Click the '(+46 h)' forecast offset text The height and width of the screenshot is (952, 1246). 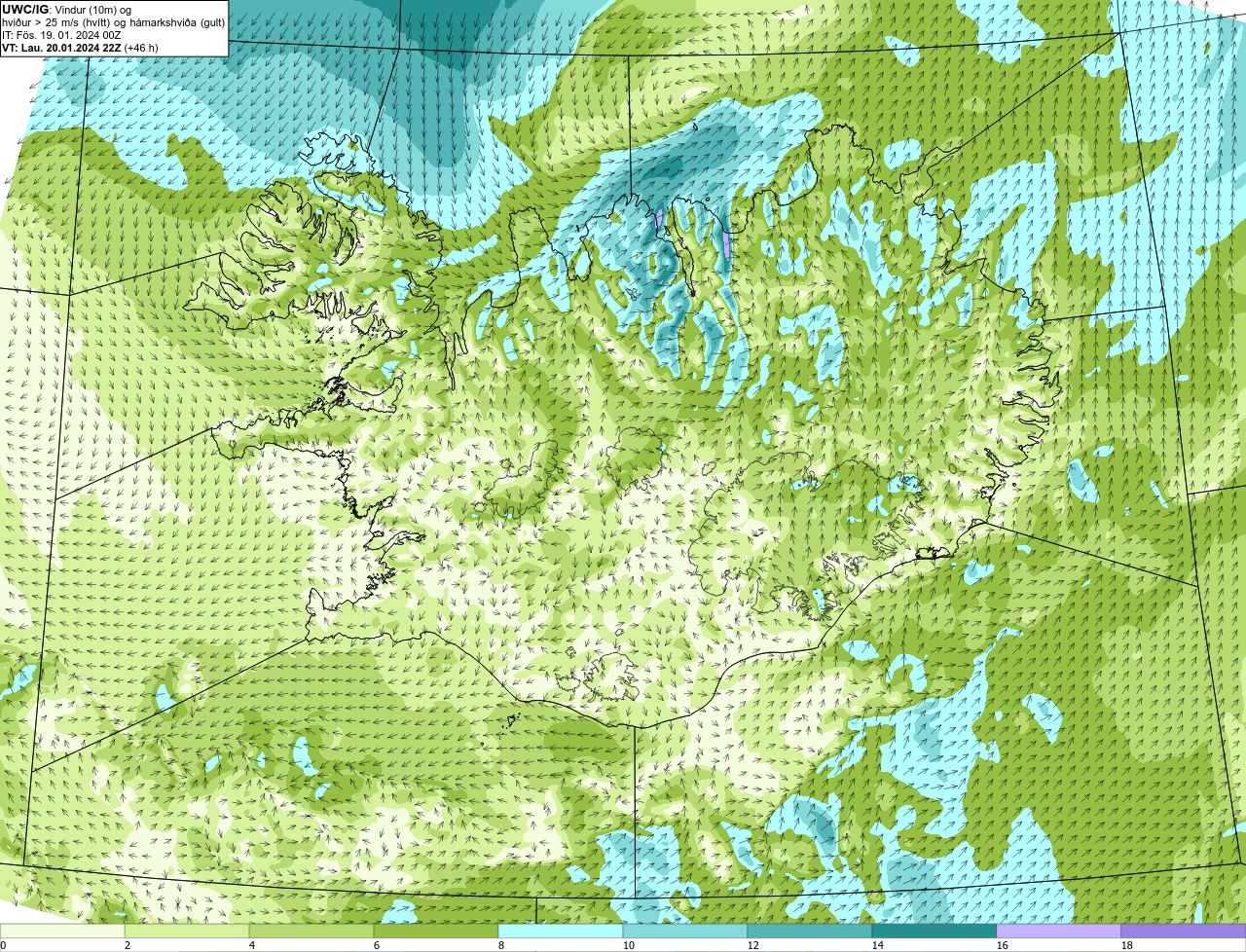point(141,48)
